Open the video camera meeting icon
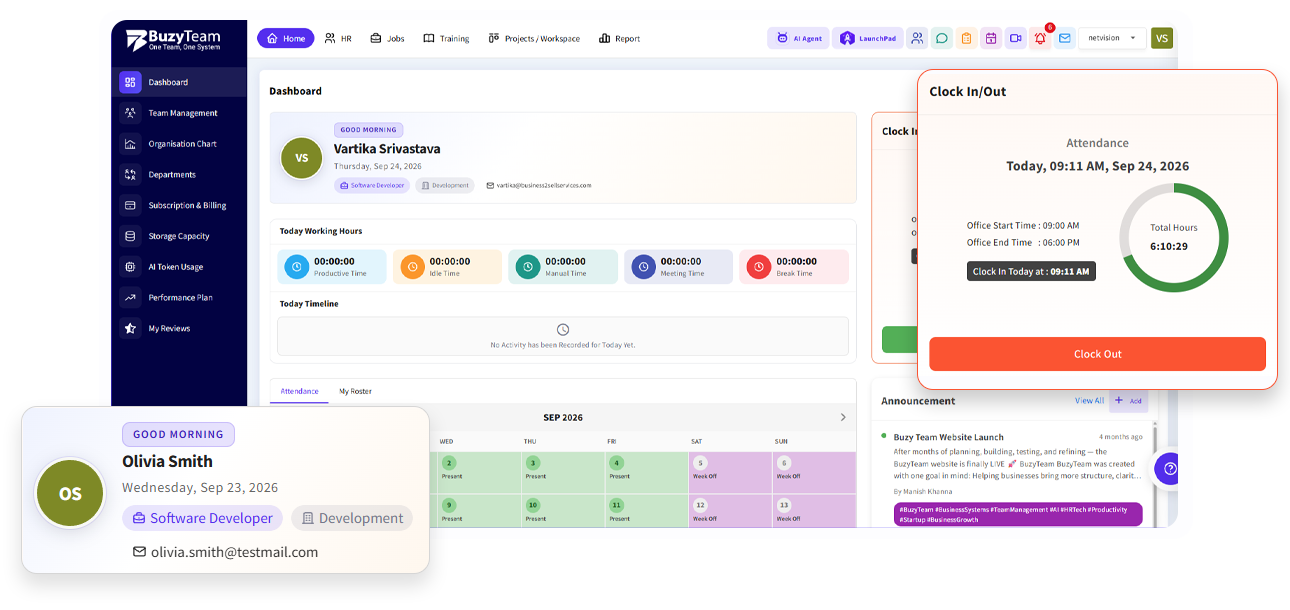The height and width of the screenshot is (610, 1290). point(1015,38)
